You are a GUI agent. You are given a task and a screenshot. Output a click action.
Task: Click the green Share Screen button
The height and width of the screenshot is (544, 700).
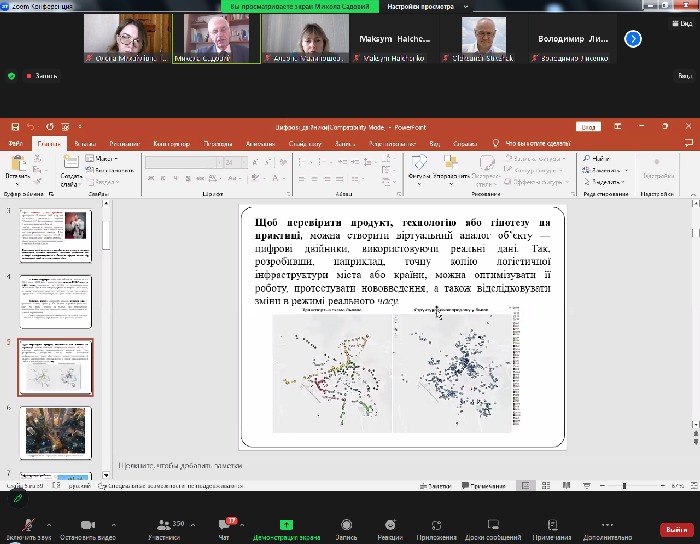pyautogui.click(x=286, y=525)
